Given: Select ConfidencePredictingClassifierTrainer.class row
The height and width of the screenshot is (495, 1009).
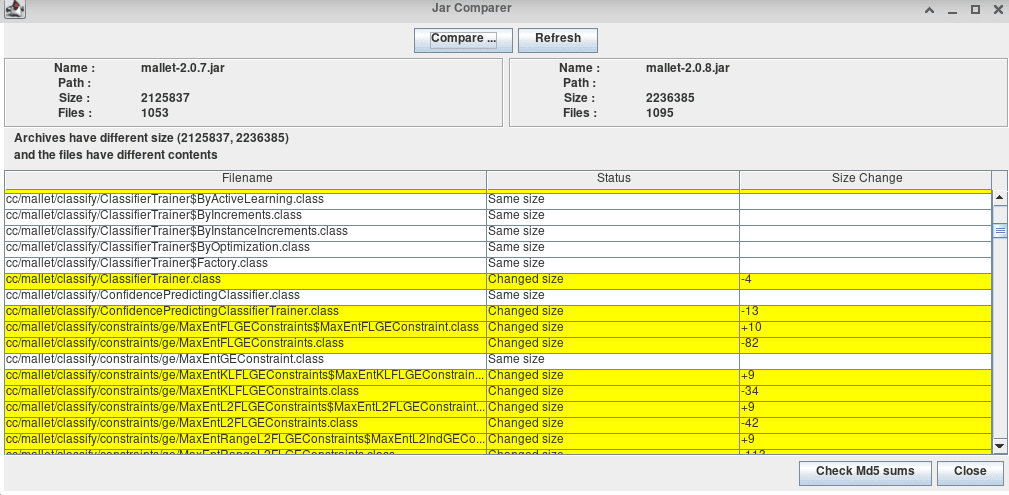Looking at the screenshot, I should (x=498, y=312).
